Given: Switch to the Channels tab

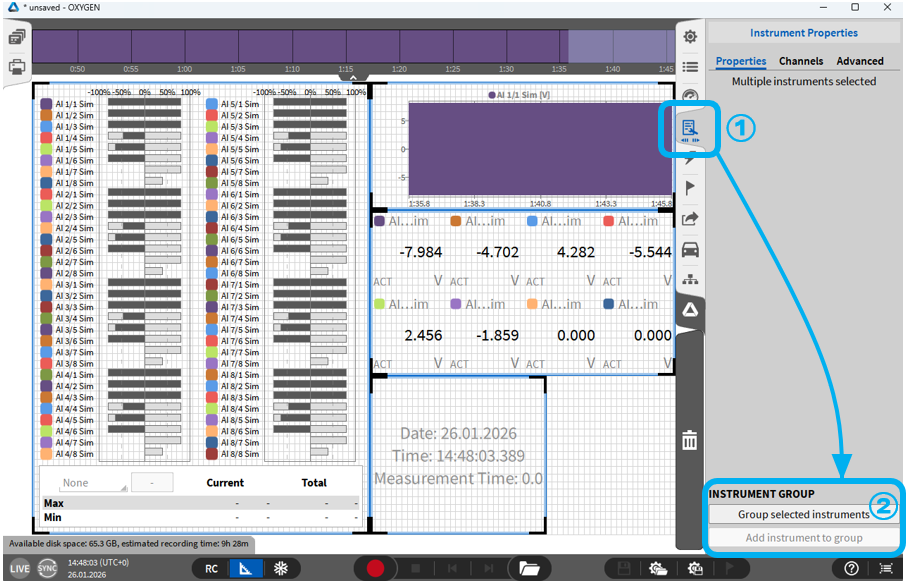Looking at the screenshot, I should 801,61.
